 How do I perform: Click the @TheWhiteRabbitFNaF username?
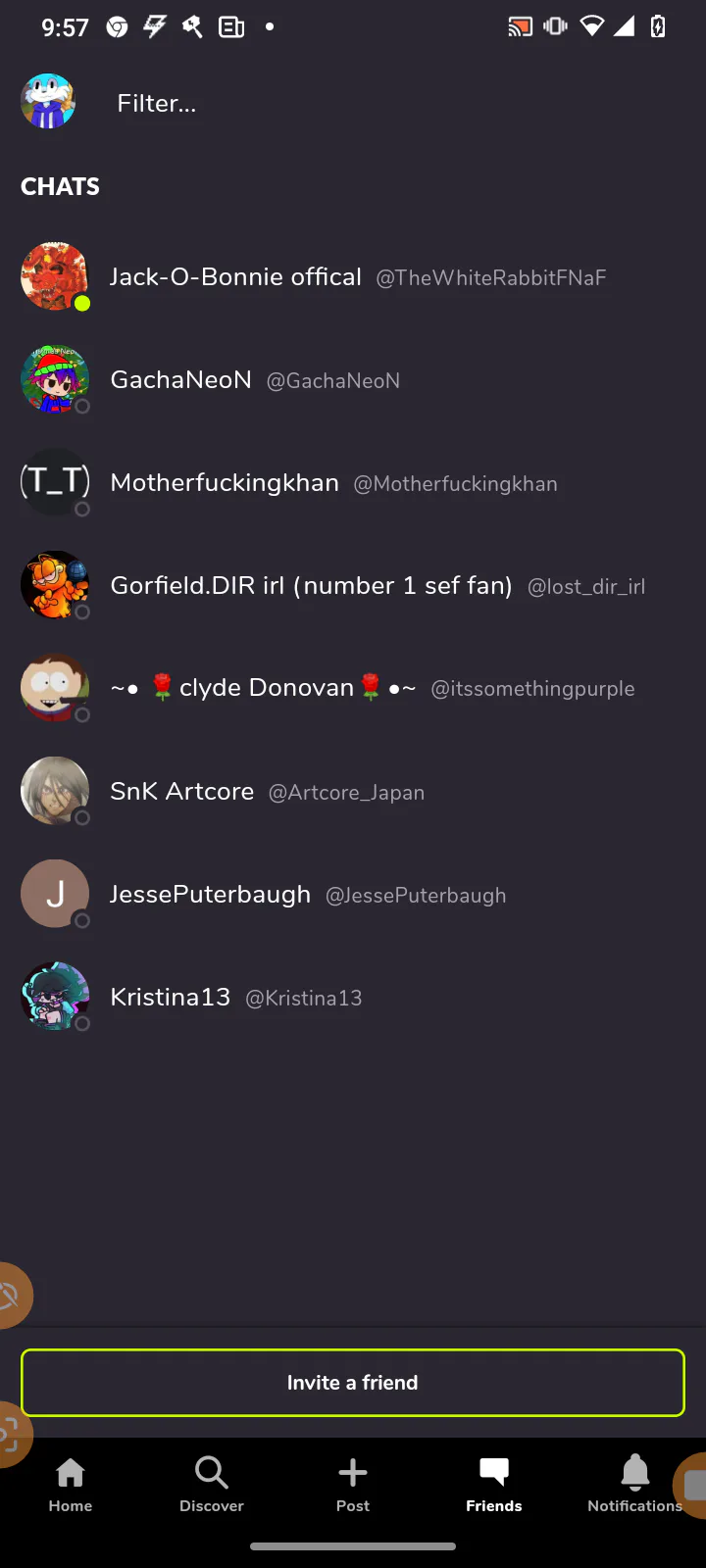coord(491,278)
